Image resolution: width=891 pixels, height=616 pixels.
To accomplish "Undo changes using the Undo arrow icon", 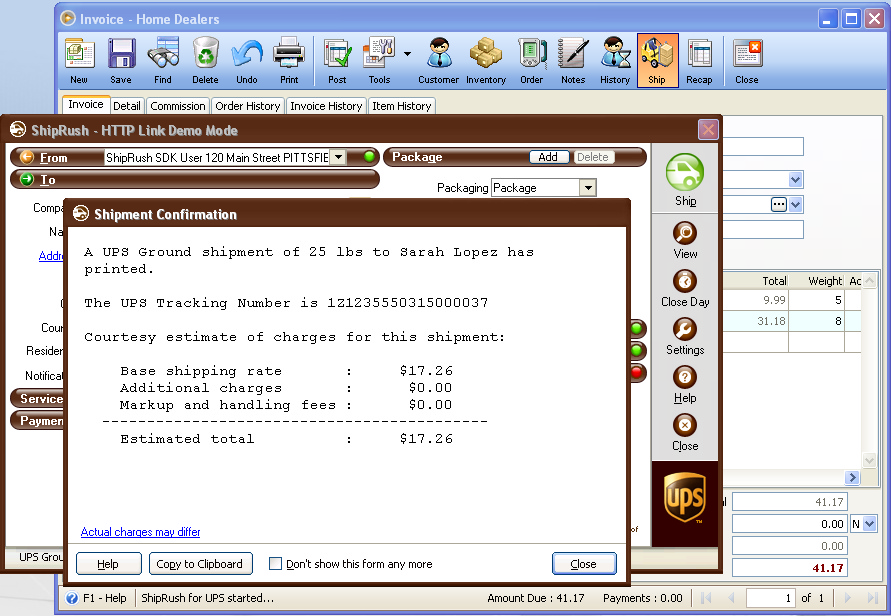I will tap(247, 61).
